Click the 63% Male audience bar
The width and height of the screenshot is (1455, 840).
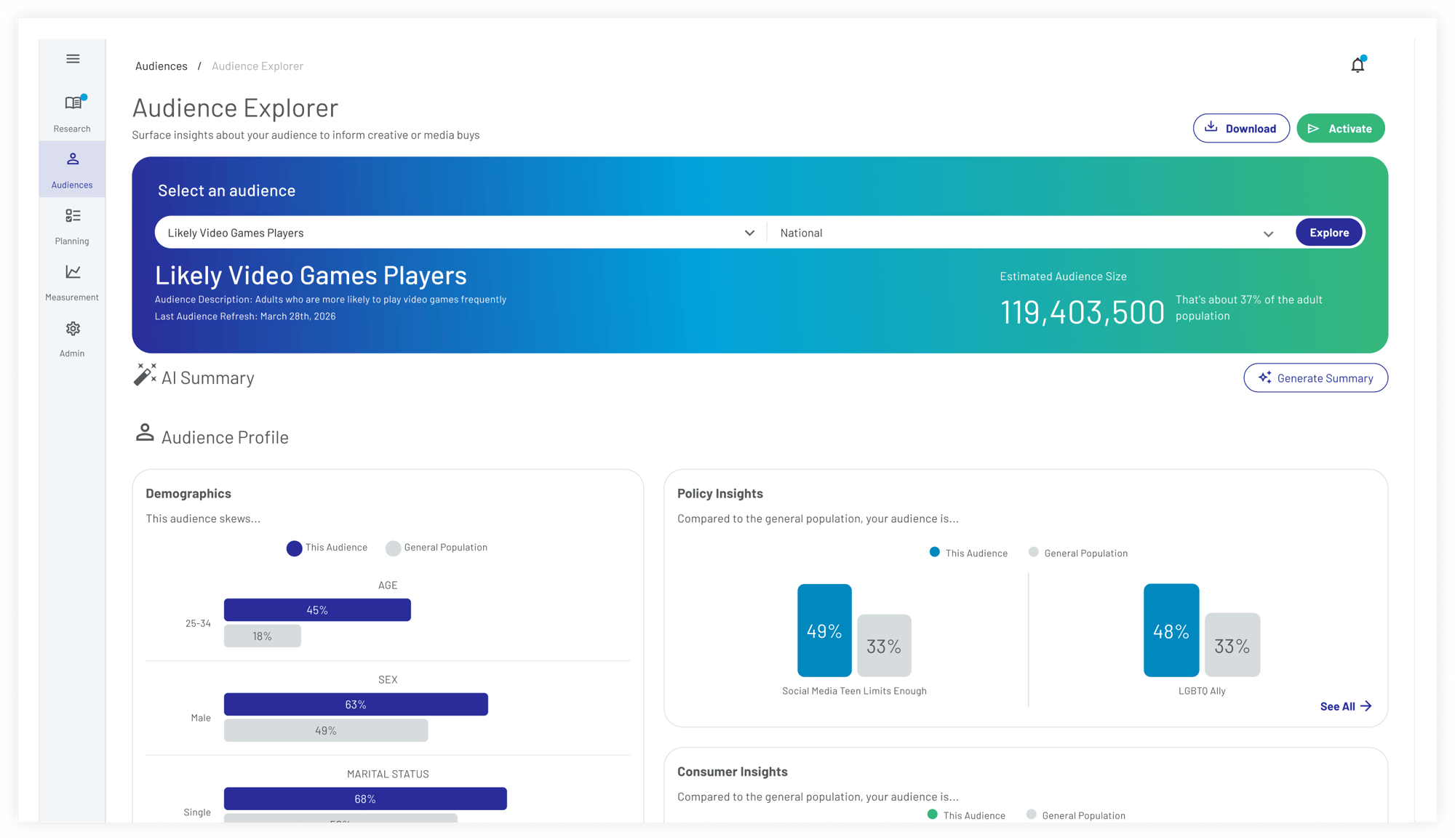tap(356, 705)
